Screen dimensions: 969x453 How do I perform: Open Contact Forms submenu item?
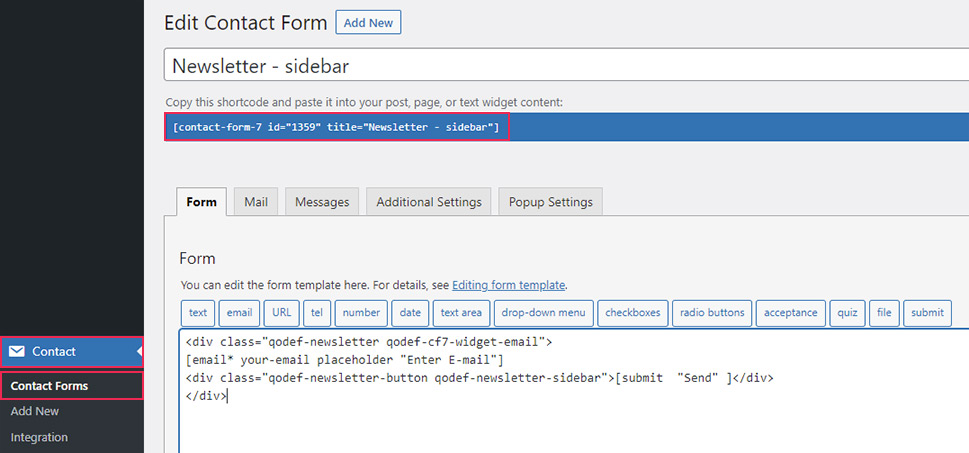(49, 386)
